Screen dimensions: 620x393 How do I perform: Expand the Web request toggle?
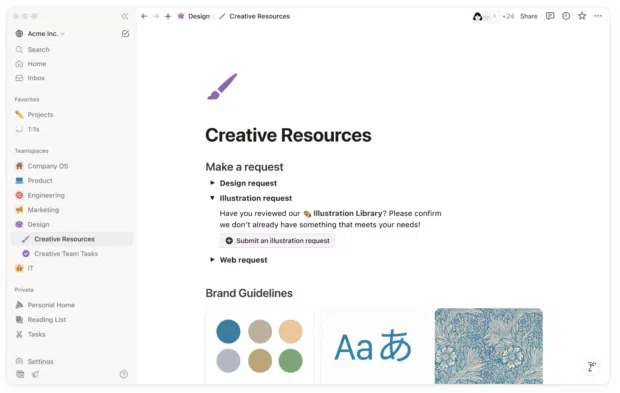[212, 259]
